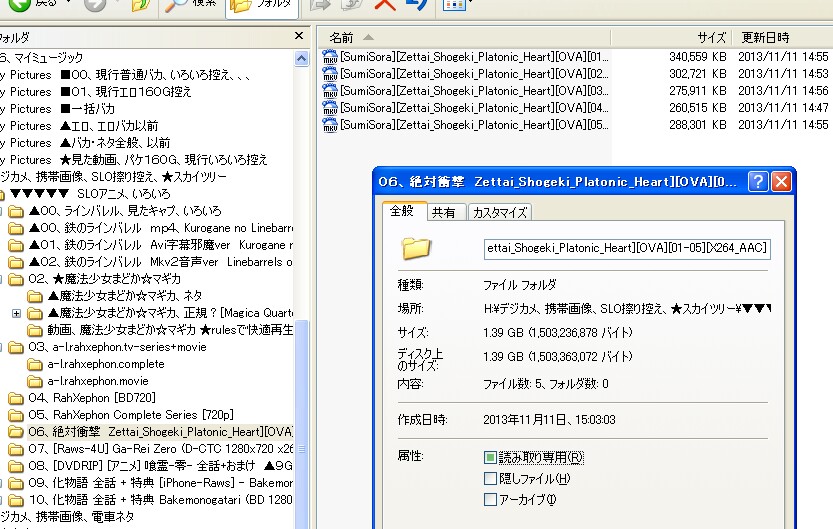
Task: Click the folder icon in properties dialog
Action: point(416,248)
